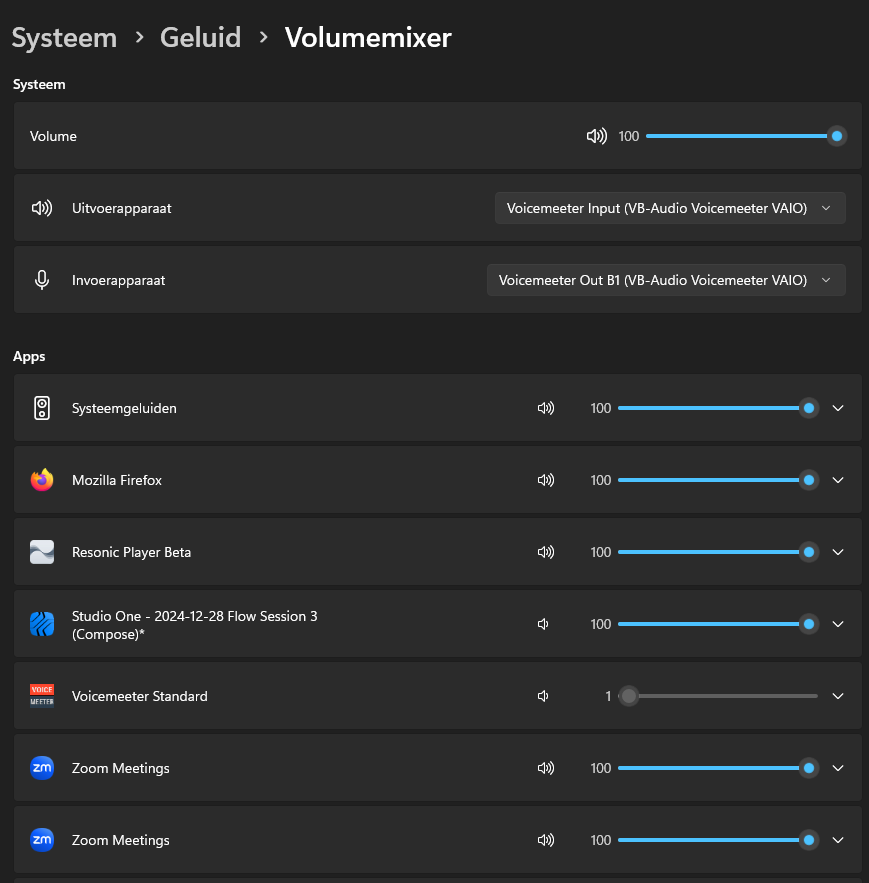Mute Mozilla Firefox with its speaker icon
The image size is (869, 883).
point(546,480)
